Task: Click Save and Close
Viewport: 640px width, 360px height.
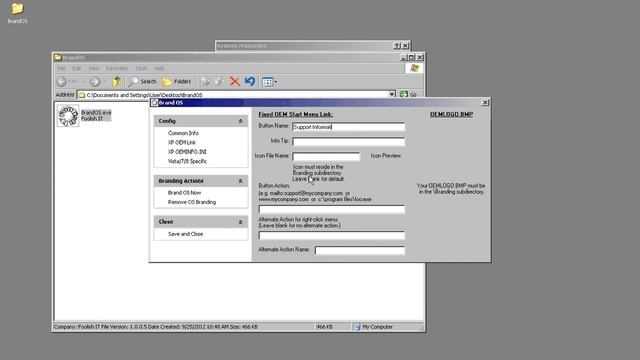Action: coord(185,234)
